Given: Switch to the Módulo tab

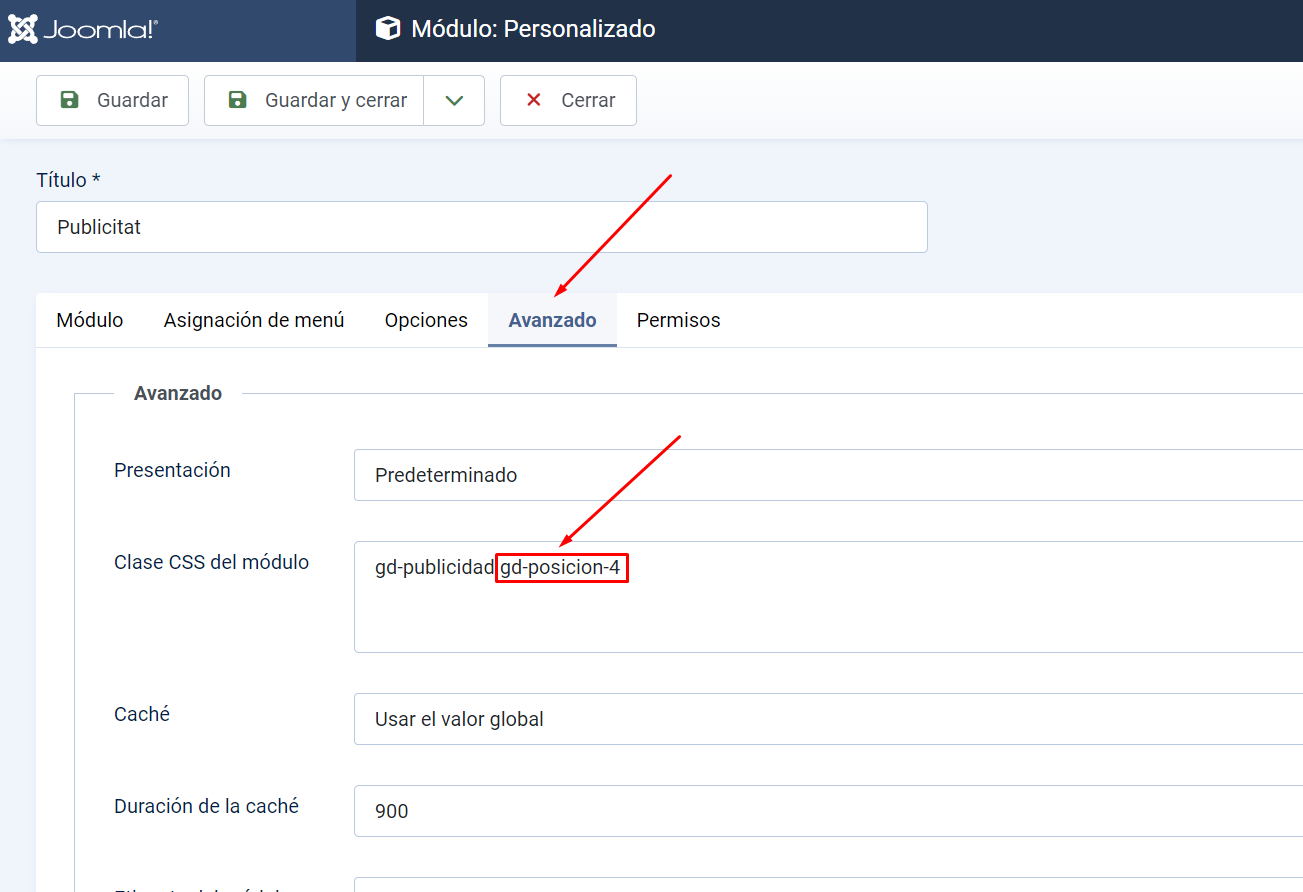Looking at the screenshot, I should click(x=90, y=320).
